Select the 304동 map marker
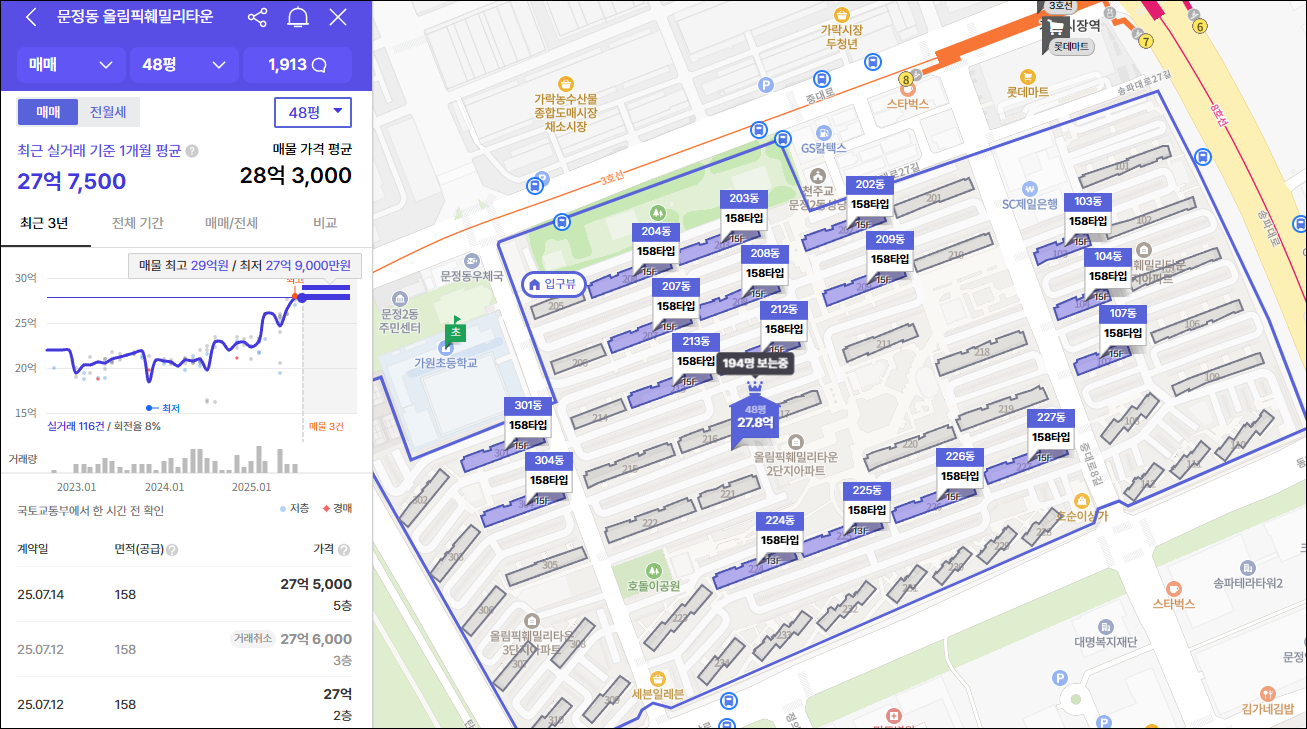1307x729 pixels. click(549, 472)
